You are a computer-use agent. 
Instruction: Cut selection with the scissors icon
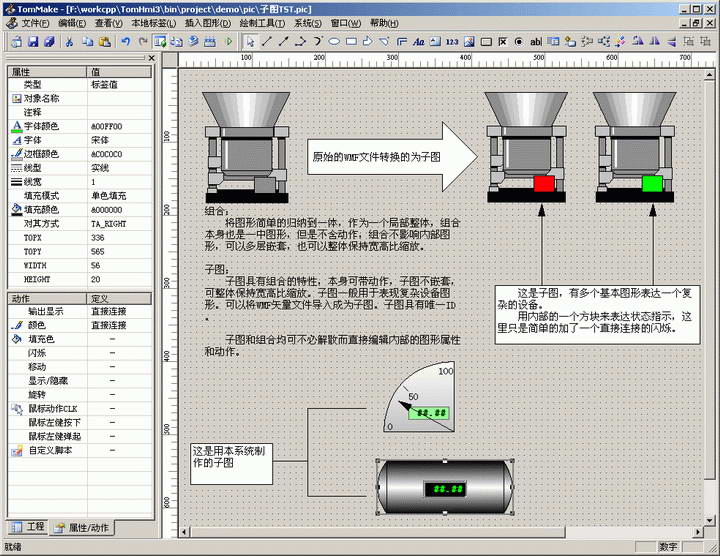(x=69, y=42)
